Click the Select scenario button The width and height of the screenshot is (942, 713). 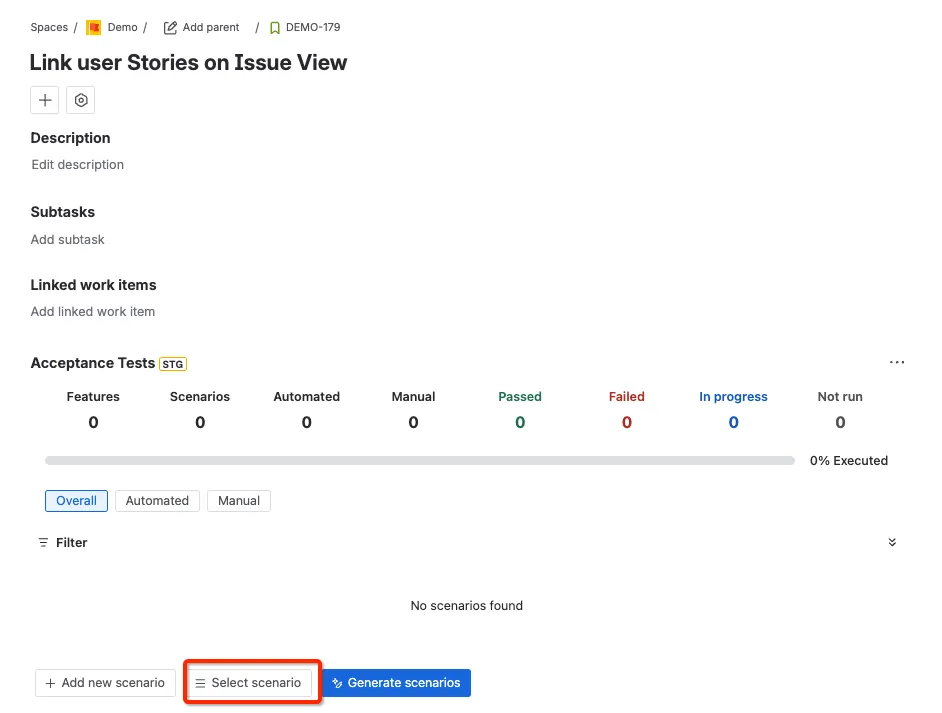point(248,683)
